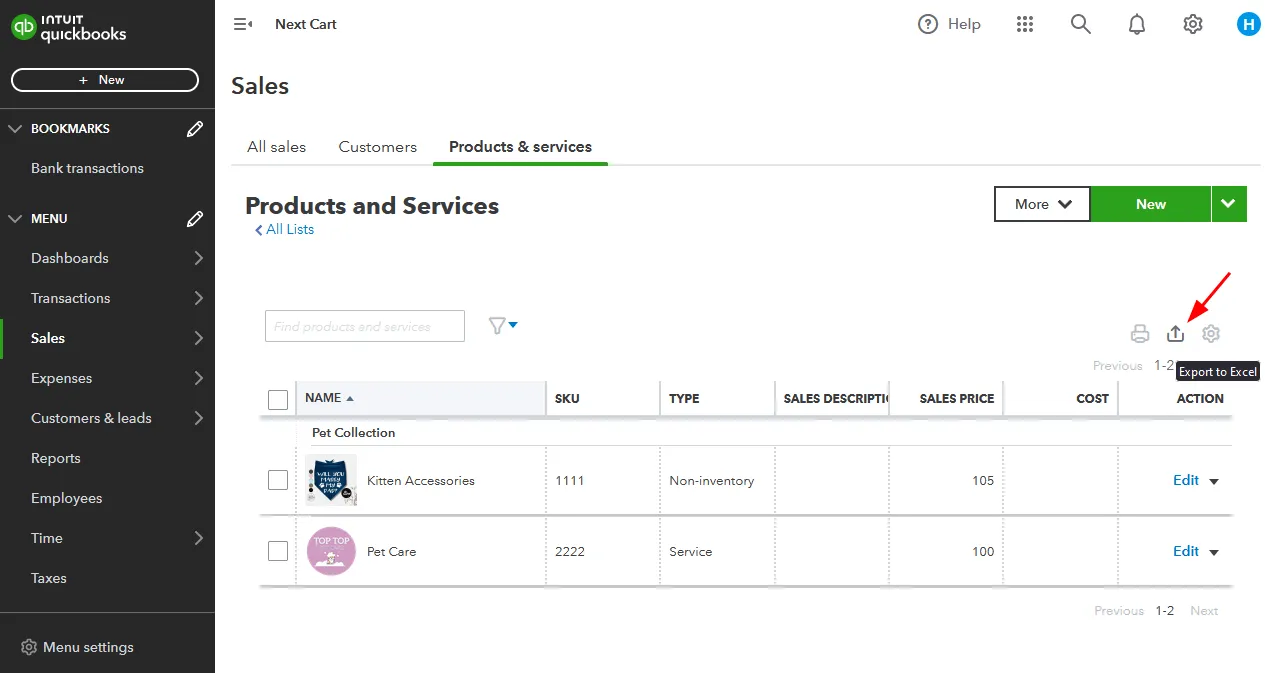This screenshot has height=673, width=1273.
Task: Expand the Transactions submenu arrow
Action: point(198,298)
